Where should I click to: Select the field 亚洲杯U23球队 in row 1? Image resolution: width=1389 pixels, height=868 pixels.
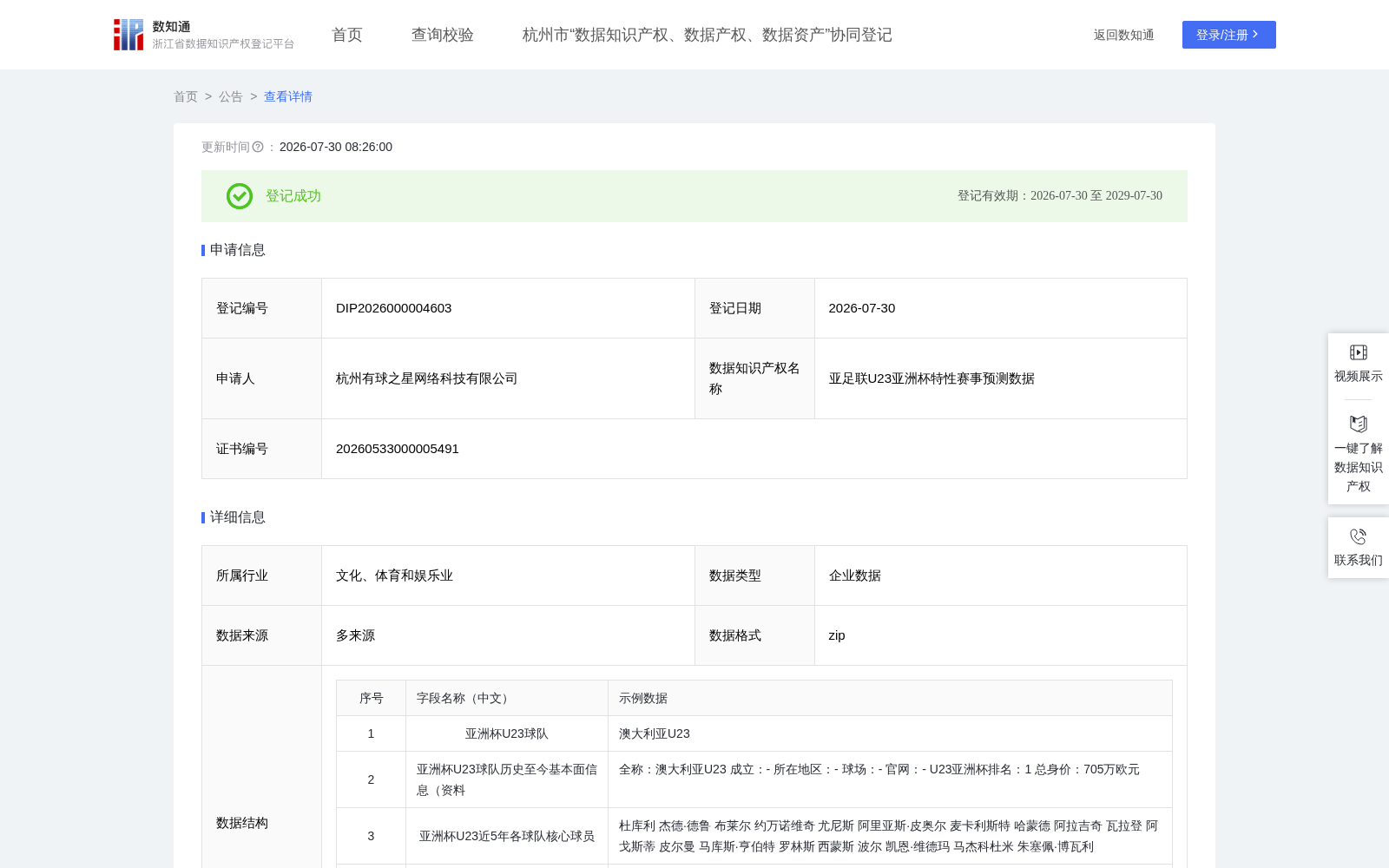(507, 733)
